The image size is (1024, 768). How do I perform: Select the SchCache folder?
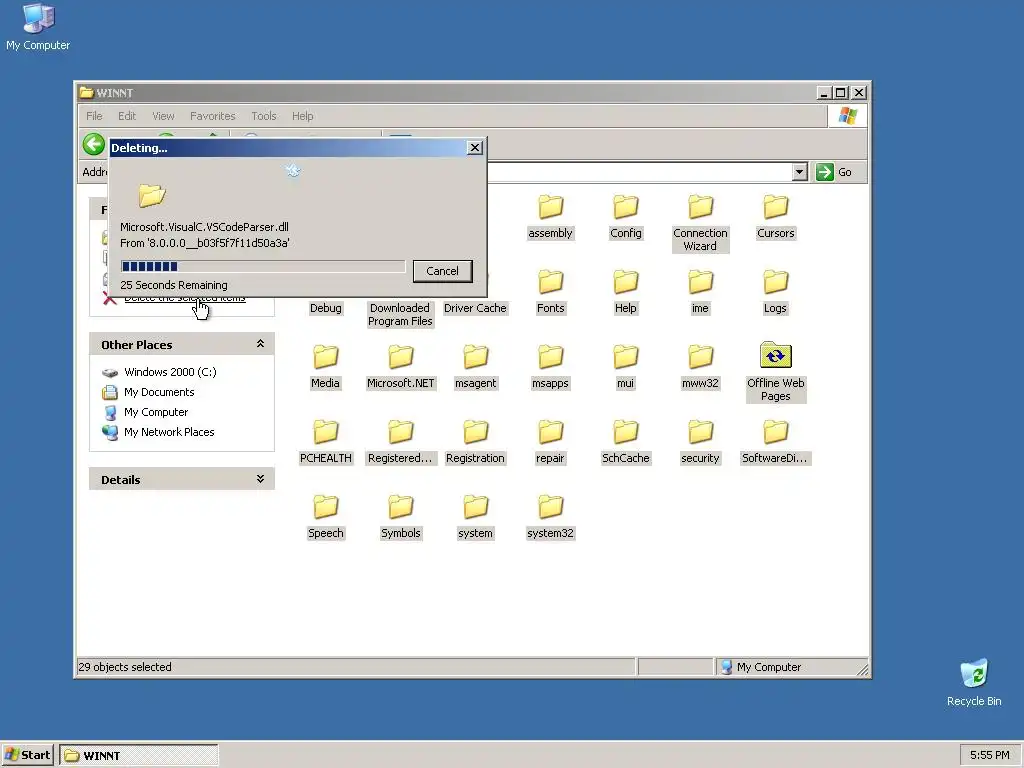[x=626, y=442]
